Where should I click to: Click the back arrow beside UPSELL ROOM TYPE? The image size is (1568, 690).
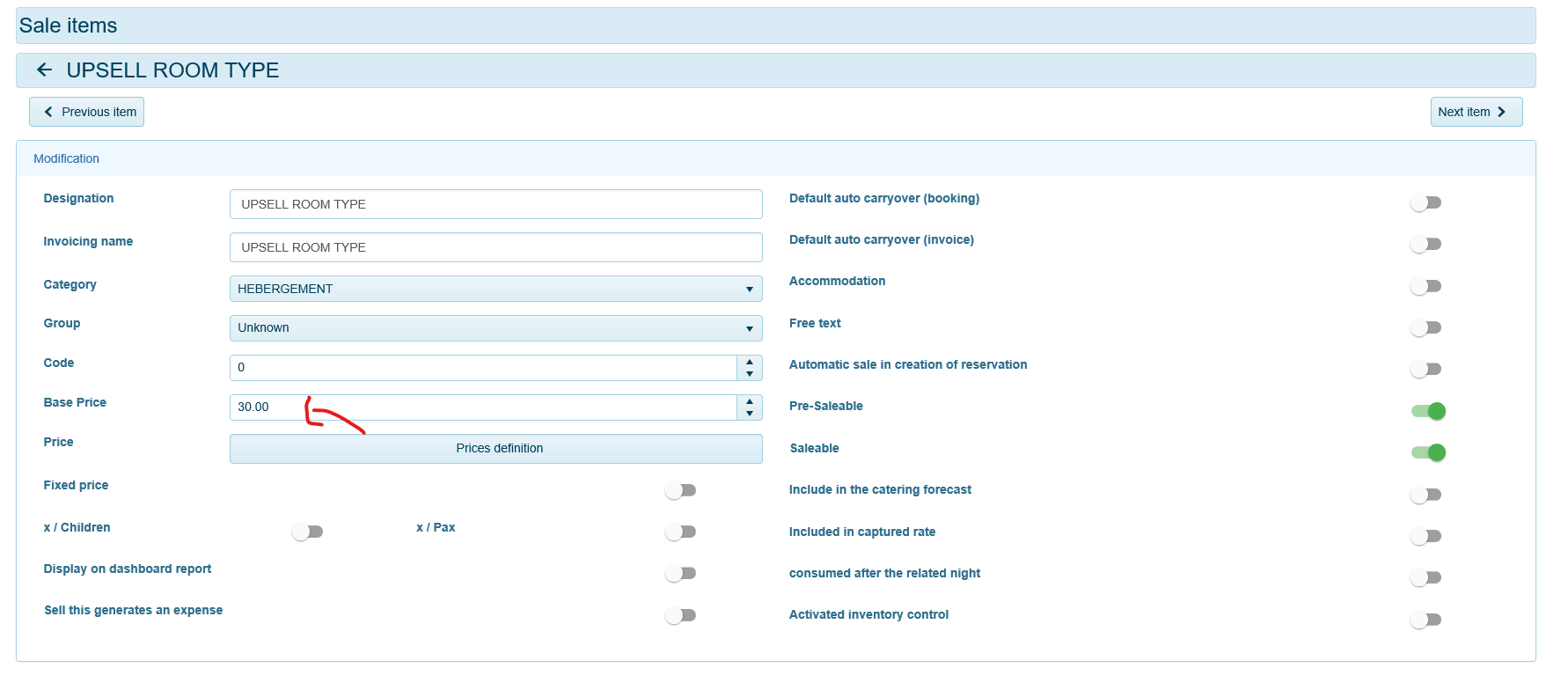pyautogui.click(x=44, y=70)
